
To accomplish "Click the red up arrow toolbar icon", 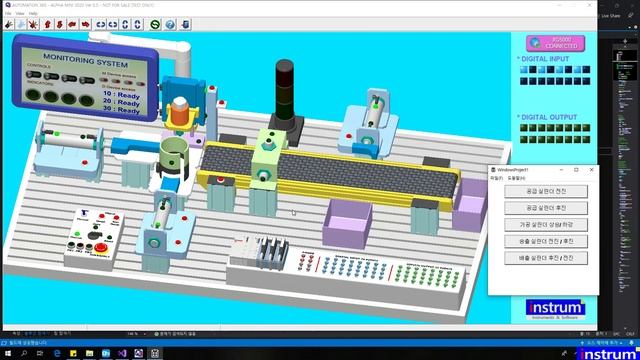I will tap(47, 24).
